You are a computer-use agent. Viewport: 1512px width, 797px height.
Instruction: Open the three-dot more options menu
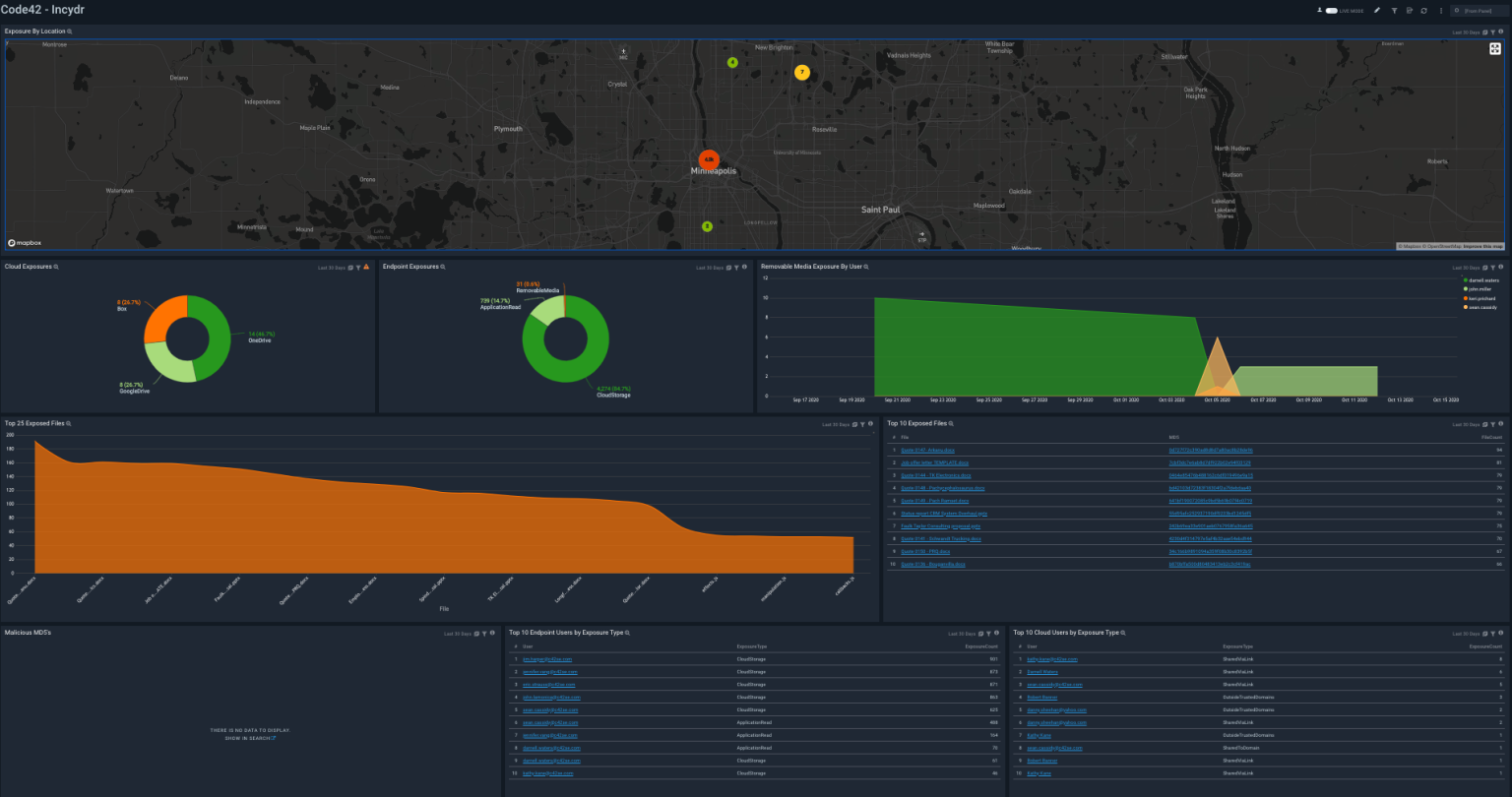pyautogui.click(x=1441, y=10)
